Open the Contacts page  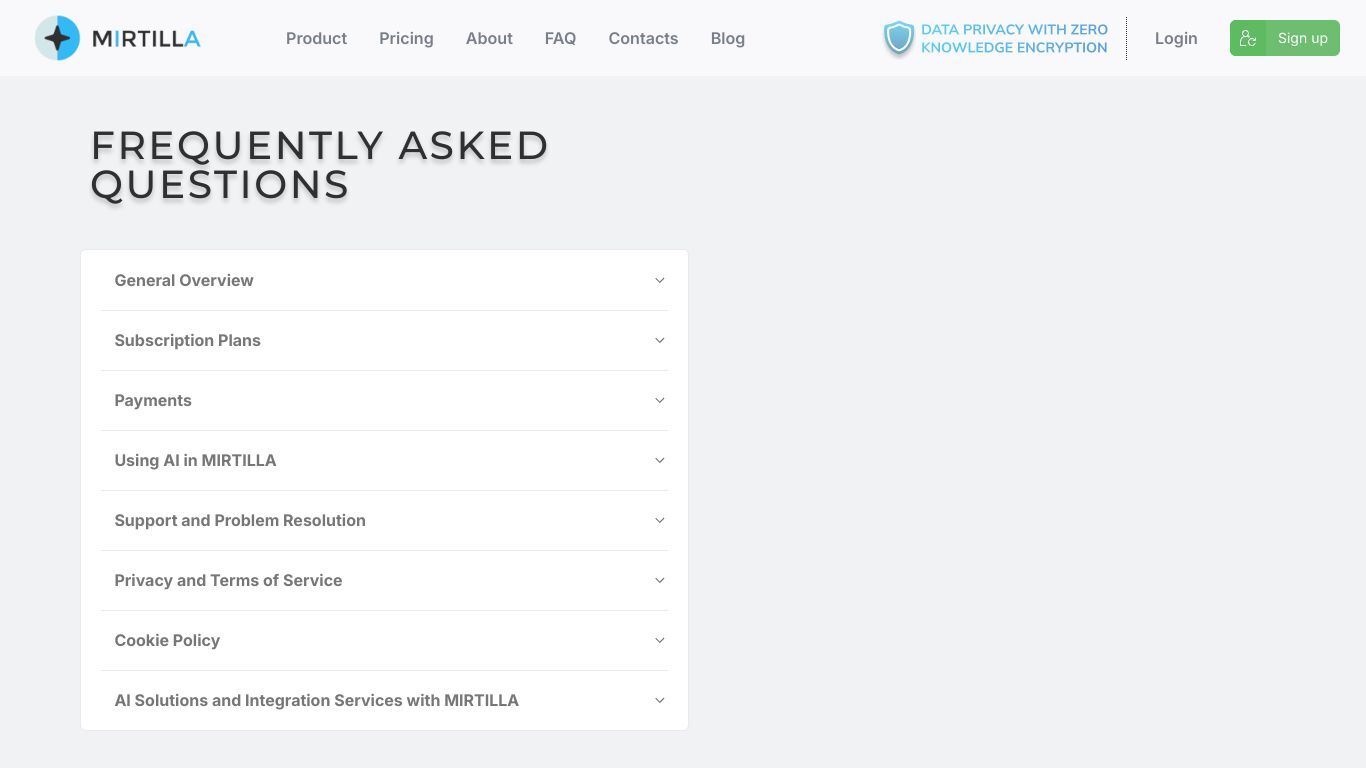click(x=643, y=38)
